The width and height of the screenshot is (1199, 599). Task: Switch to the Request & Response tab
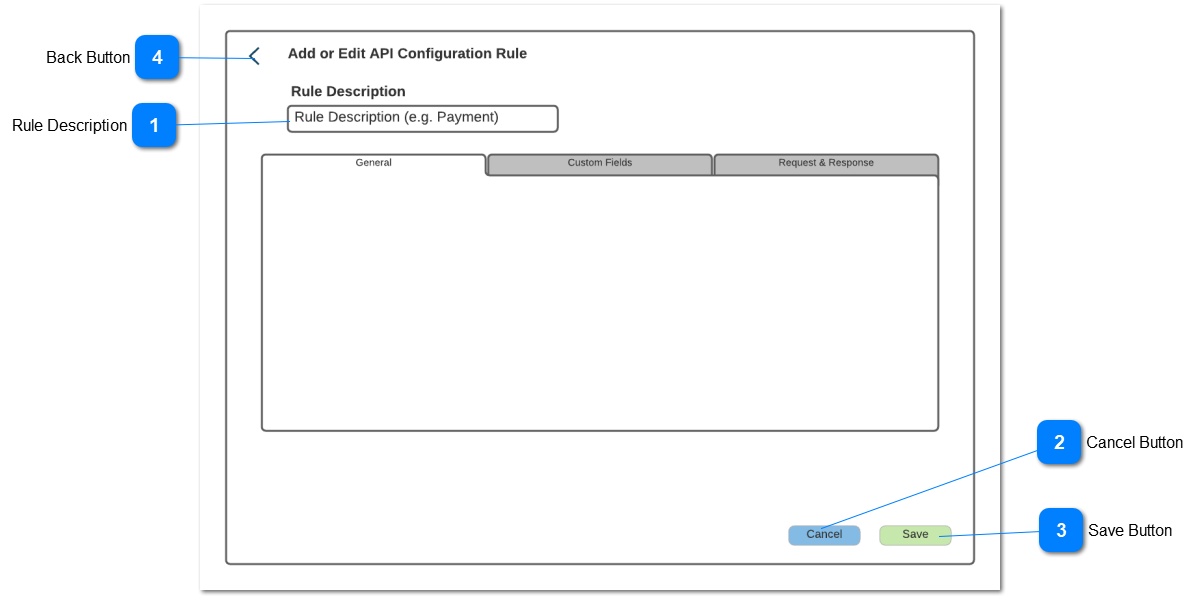825,163
